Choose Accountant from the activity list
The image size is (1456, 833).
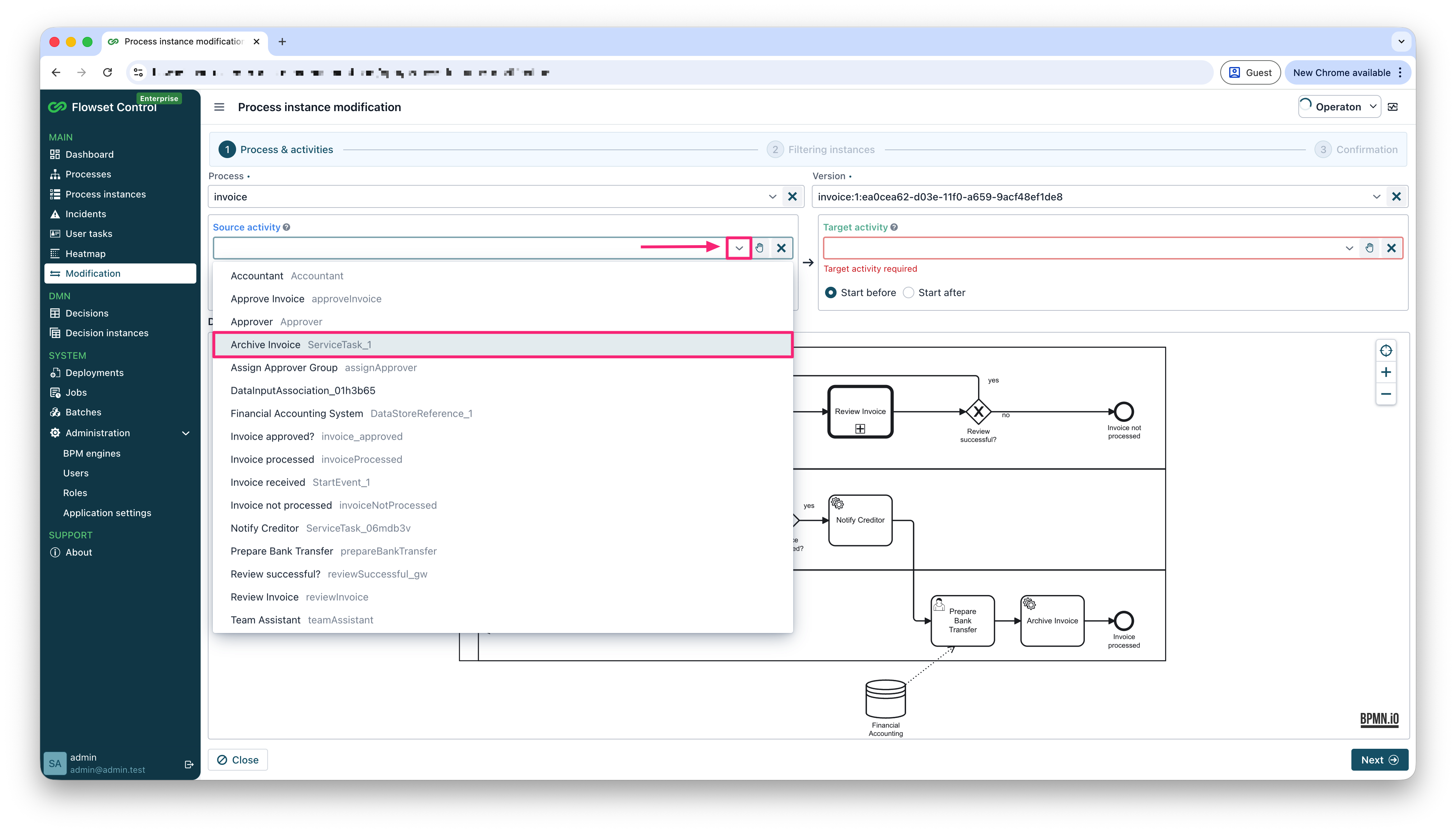coord(503,276)
